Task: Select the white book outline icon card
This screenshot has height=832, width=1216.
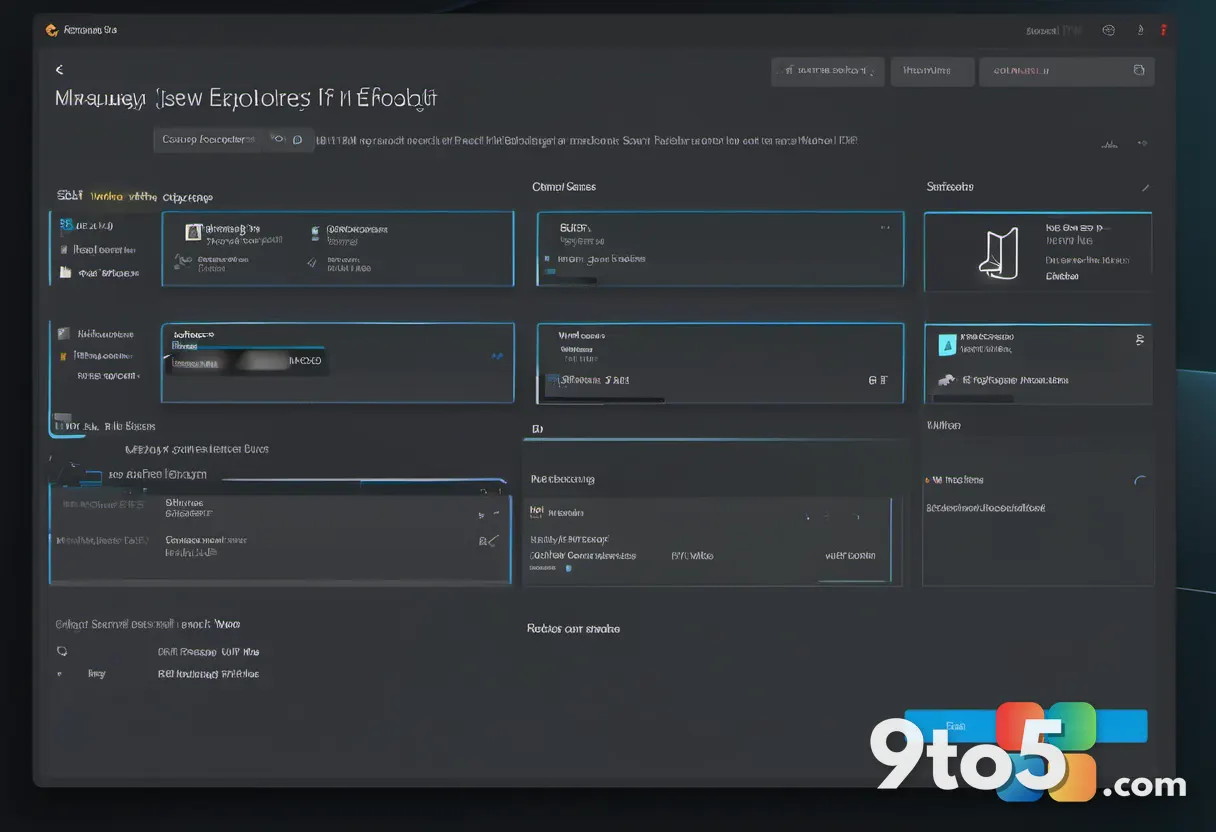Action: (x=997, y=253)
